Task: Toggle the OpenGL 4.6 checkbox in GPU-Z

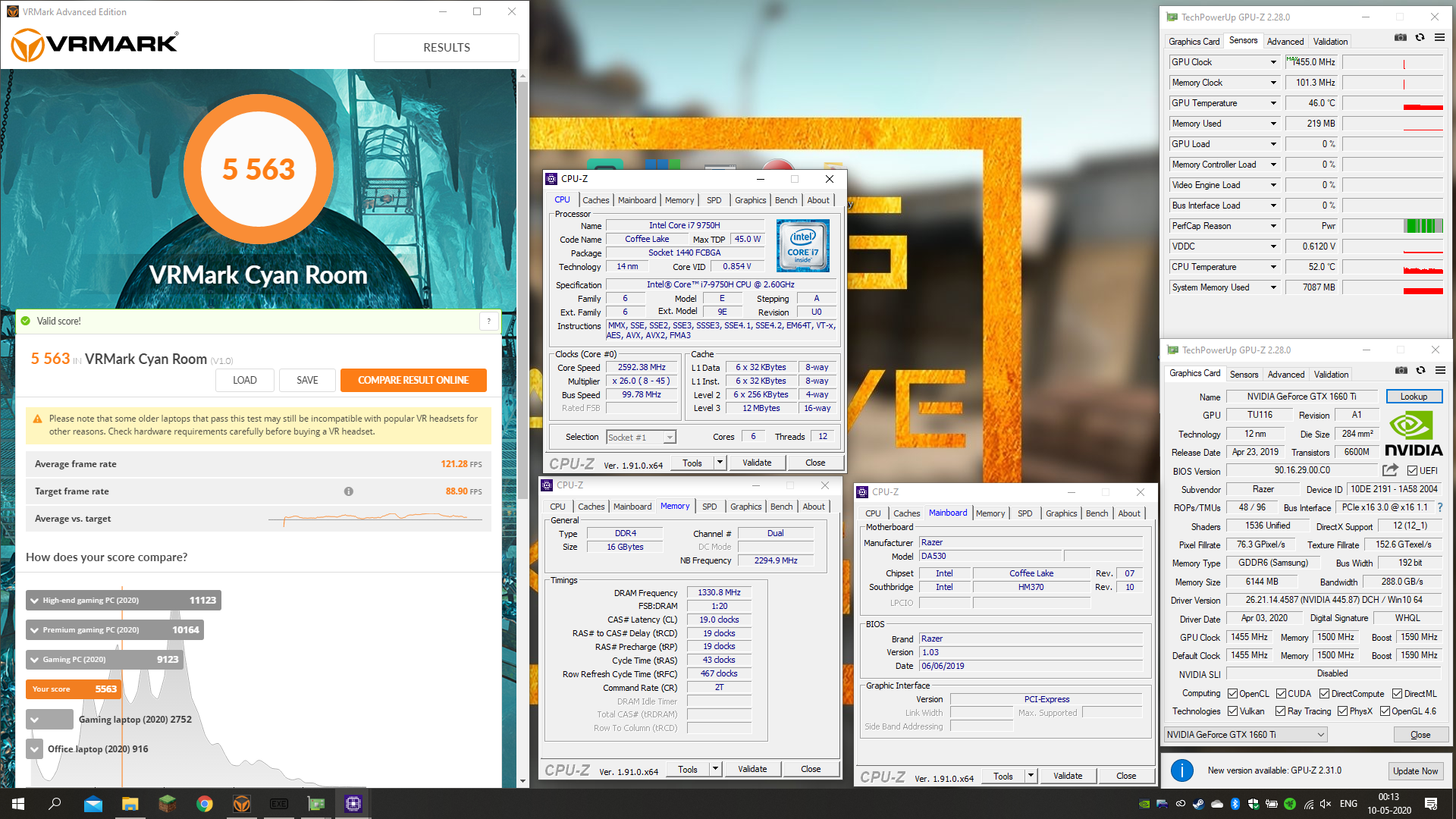Action: 1385,711
